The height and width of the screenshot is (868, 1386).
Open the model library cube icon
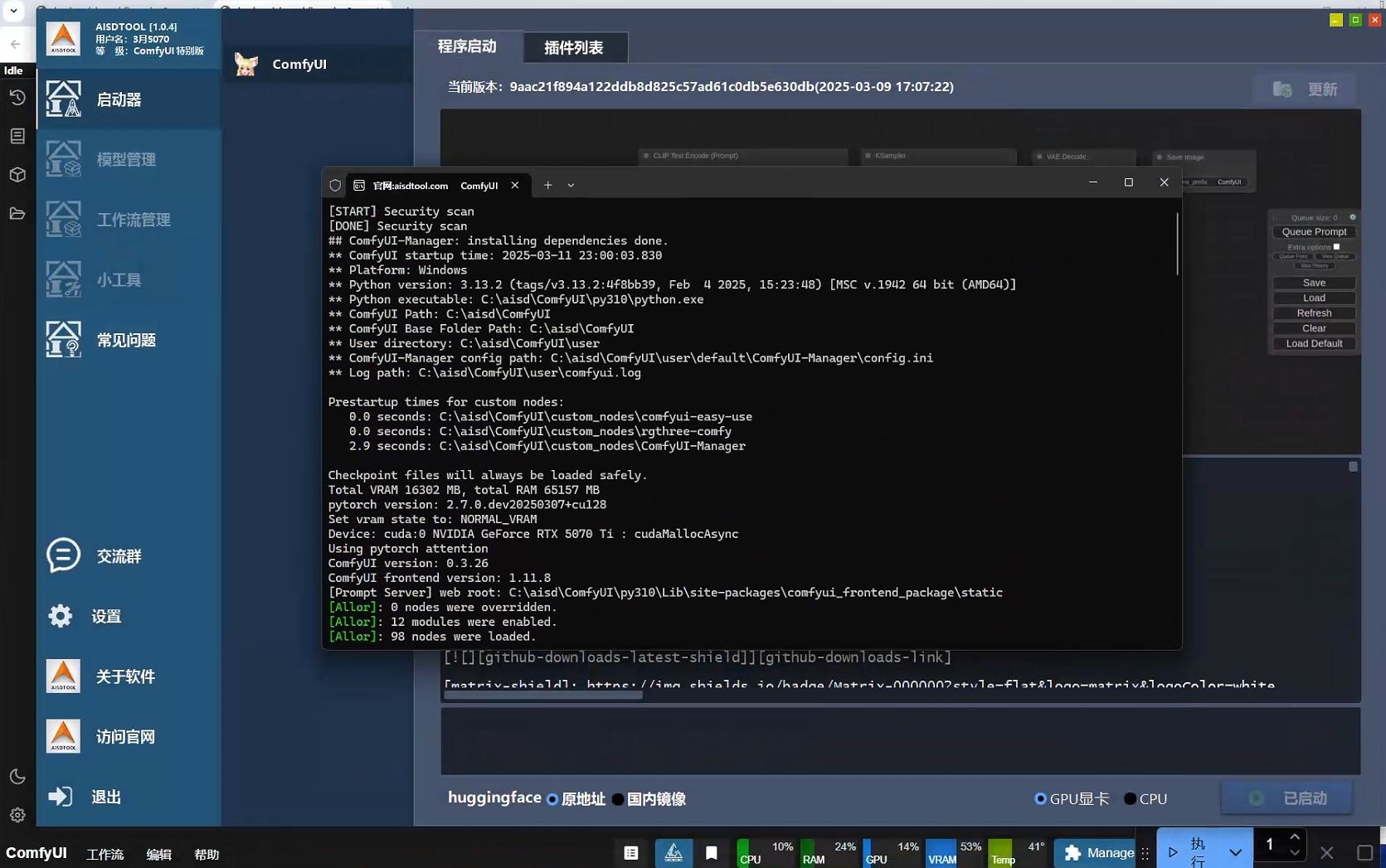17,175
